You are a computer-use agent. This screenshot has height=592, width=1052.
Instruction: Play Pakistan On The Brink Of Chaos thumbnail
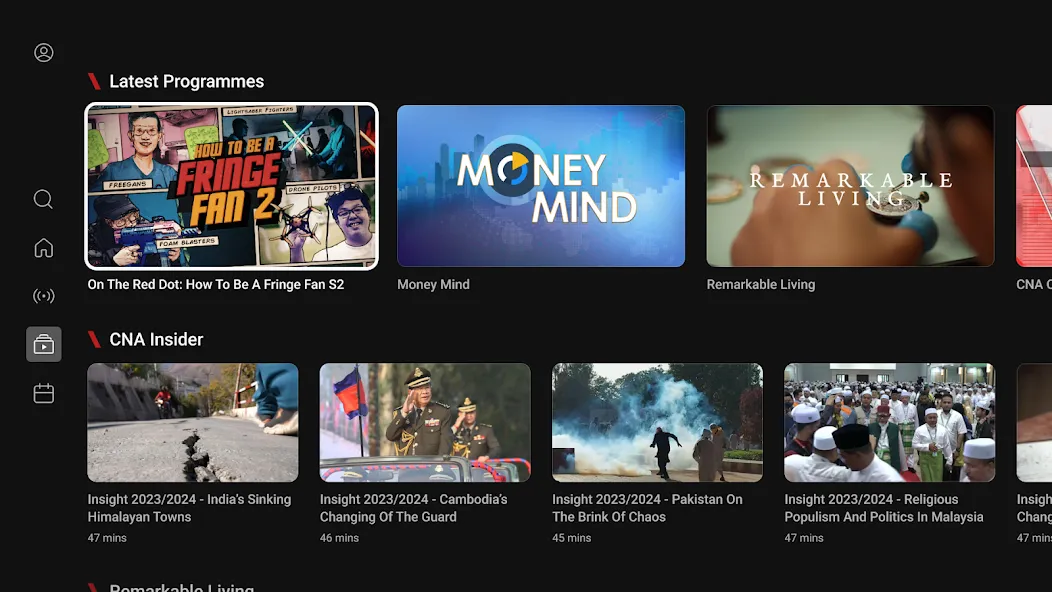pyautogui.click(x=658, y=422)
